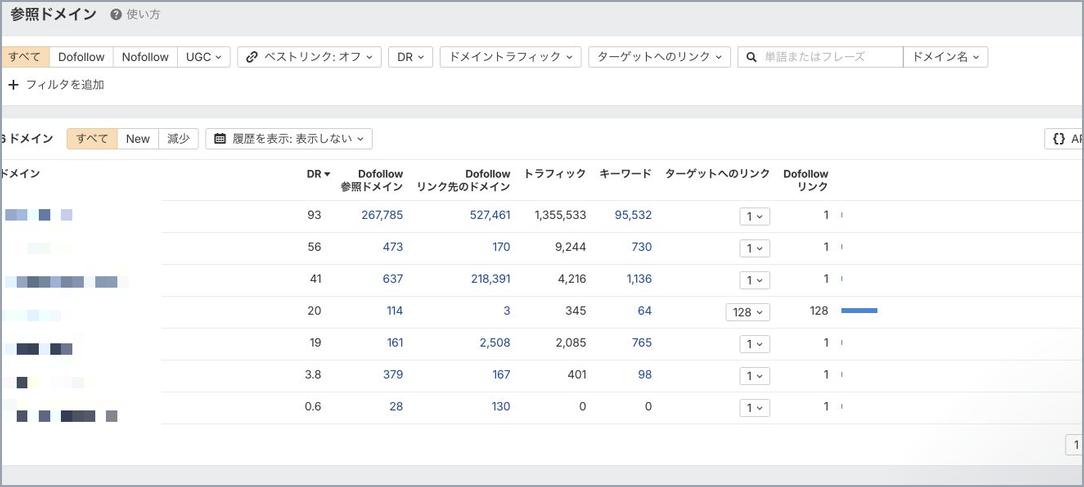This screenshot has height=487, width=1084.
Task: Select the すべて link-type filter tab
Action: tap(25, 57)
